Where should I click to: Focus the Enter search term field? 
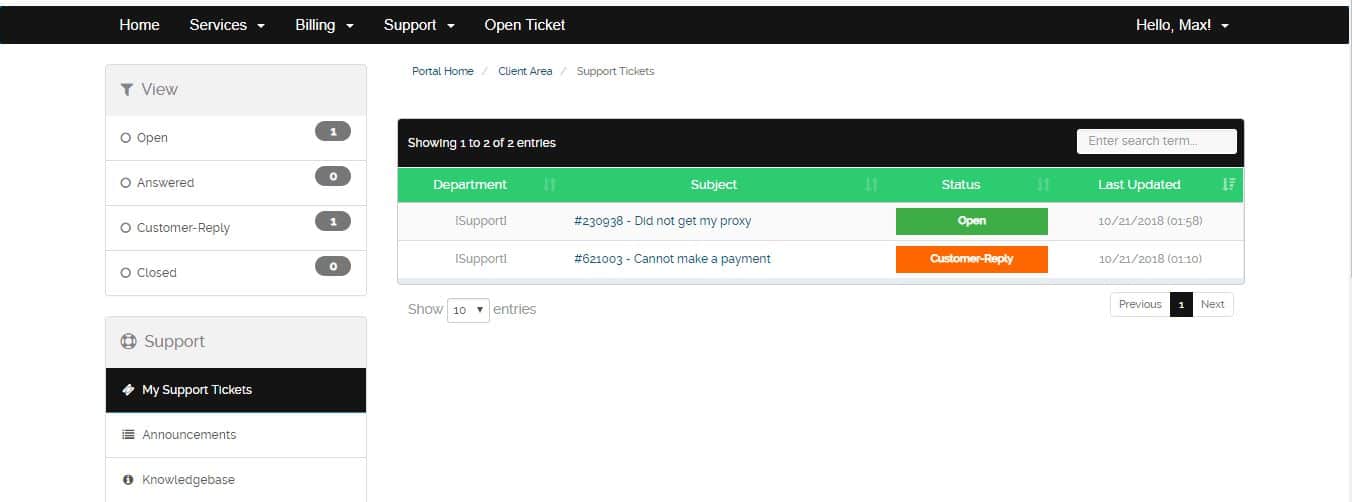[x=1157, y=142]
